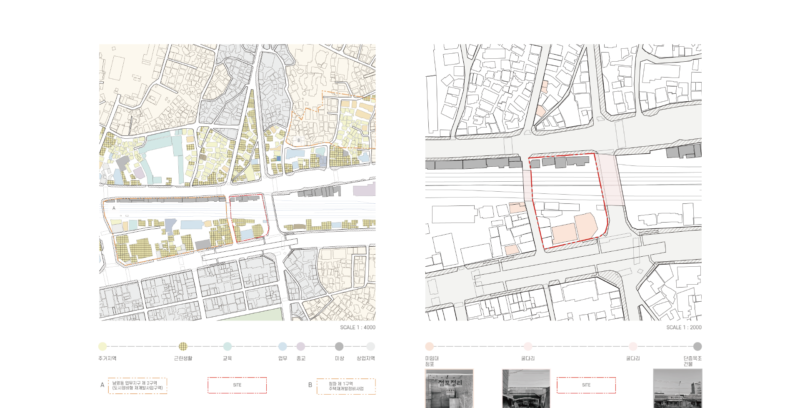Select the hatched olive 근린생활 legend dot
This screenshot has width=800, height=408.
tap(183, 346)
